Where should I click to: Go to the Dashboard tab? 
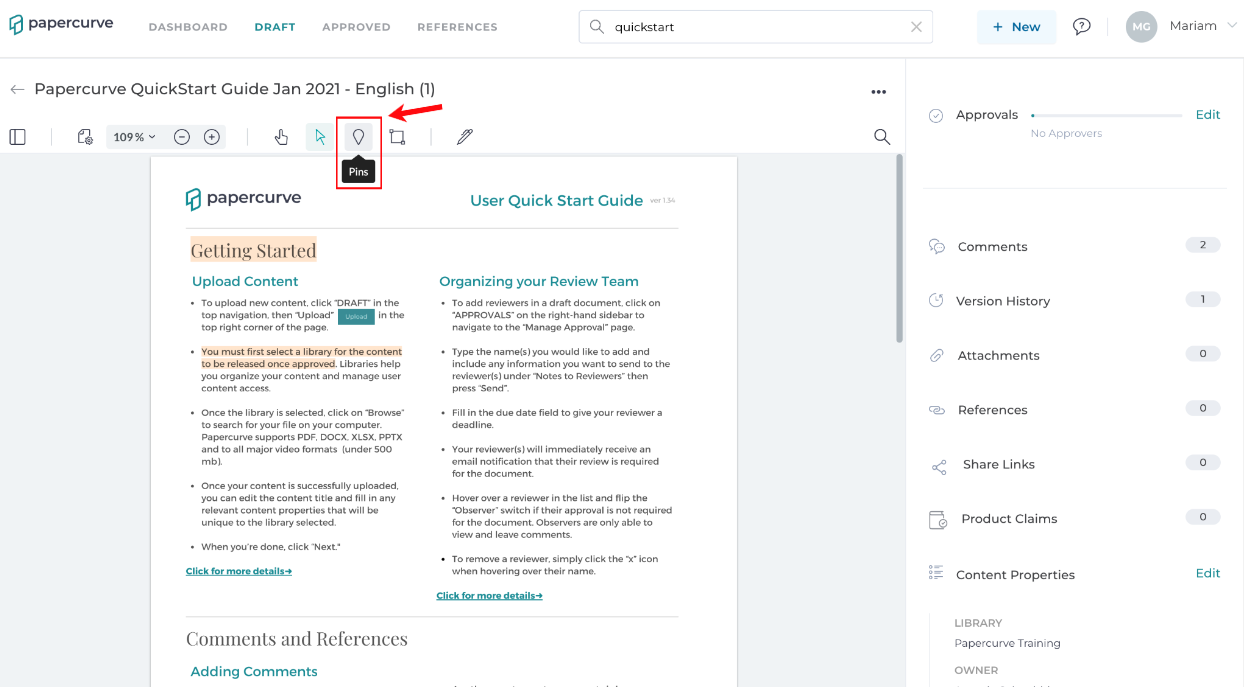188,27
